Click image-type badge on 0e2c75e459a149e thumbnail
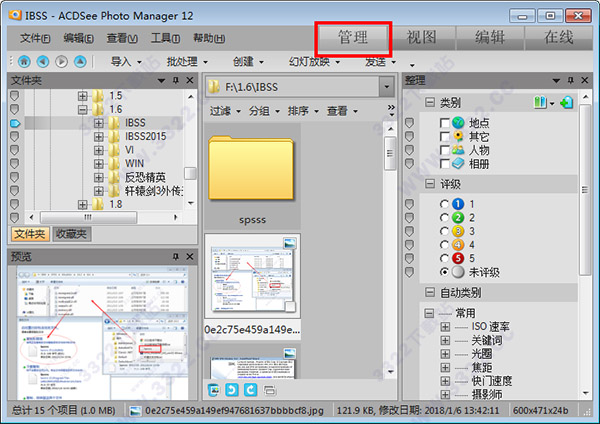 [290, 243]
